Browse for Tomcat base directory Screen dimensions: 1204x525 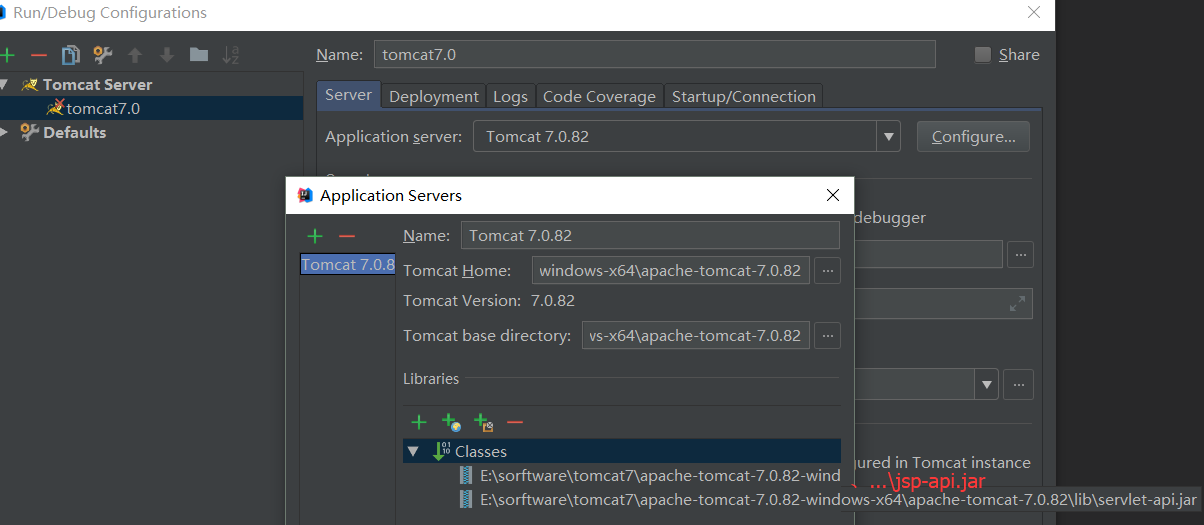[x=827, y=335]
